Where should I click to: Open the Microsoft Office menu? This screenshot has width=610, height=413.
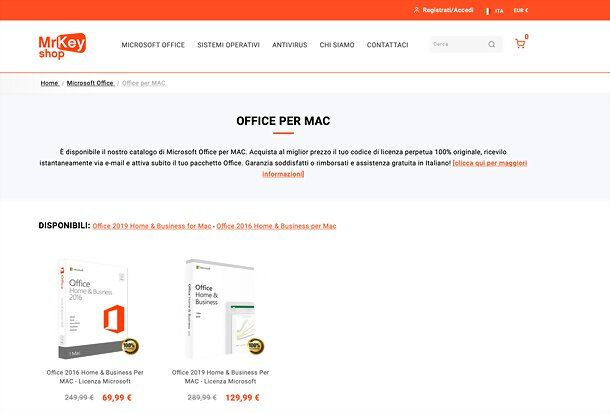(153, 45)
